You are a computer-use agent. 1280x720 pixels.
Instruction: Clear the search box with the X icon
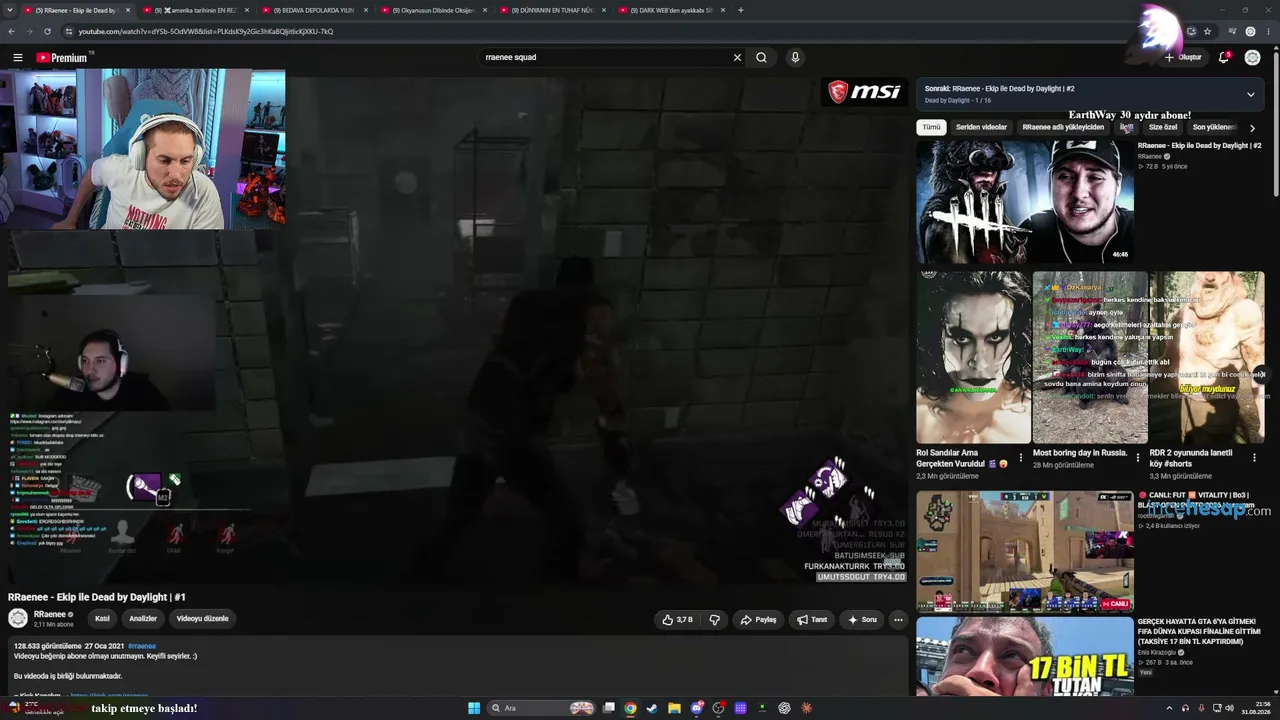point(737,58)
